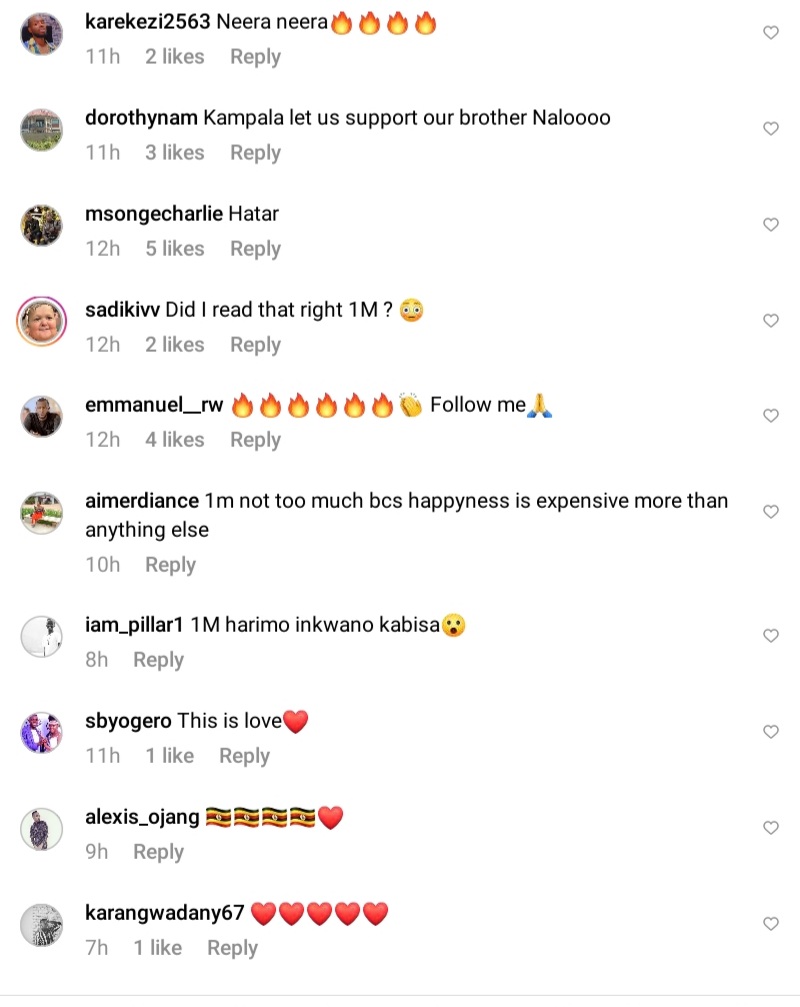Heart aimerdiance's happiness comment
The width and height of the screenshot is (800, 1007).
tap(771, 512)
